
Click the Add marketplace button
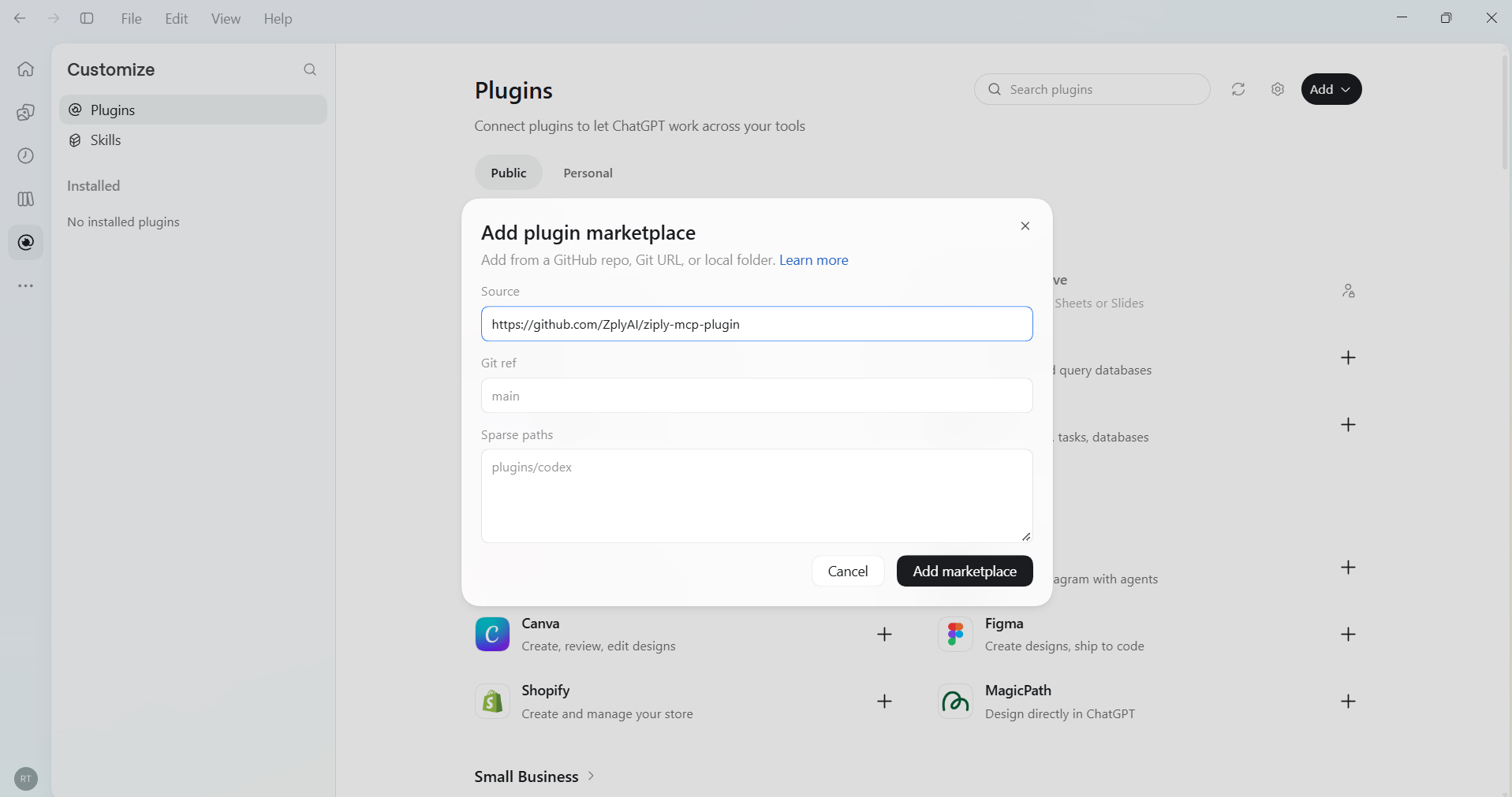[x=965, y=572]
